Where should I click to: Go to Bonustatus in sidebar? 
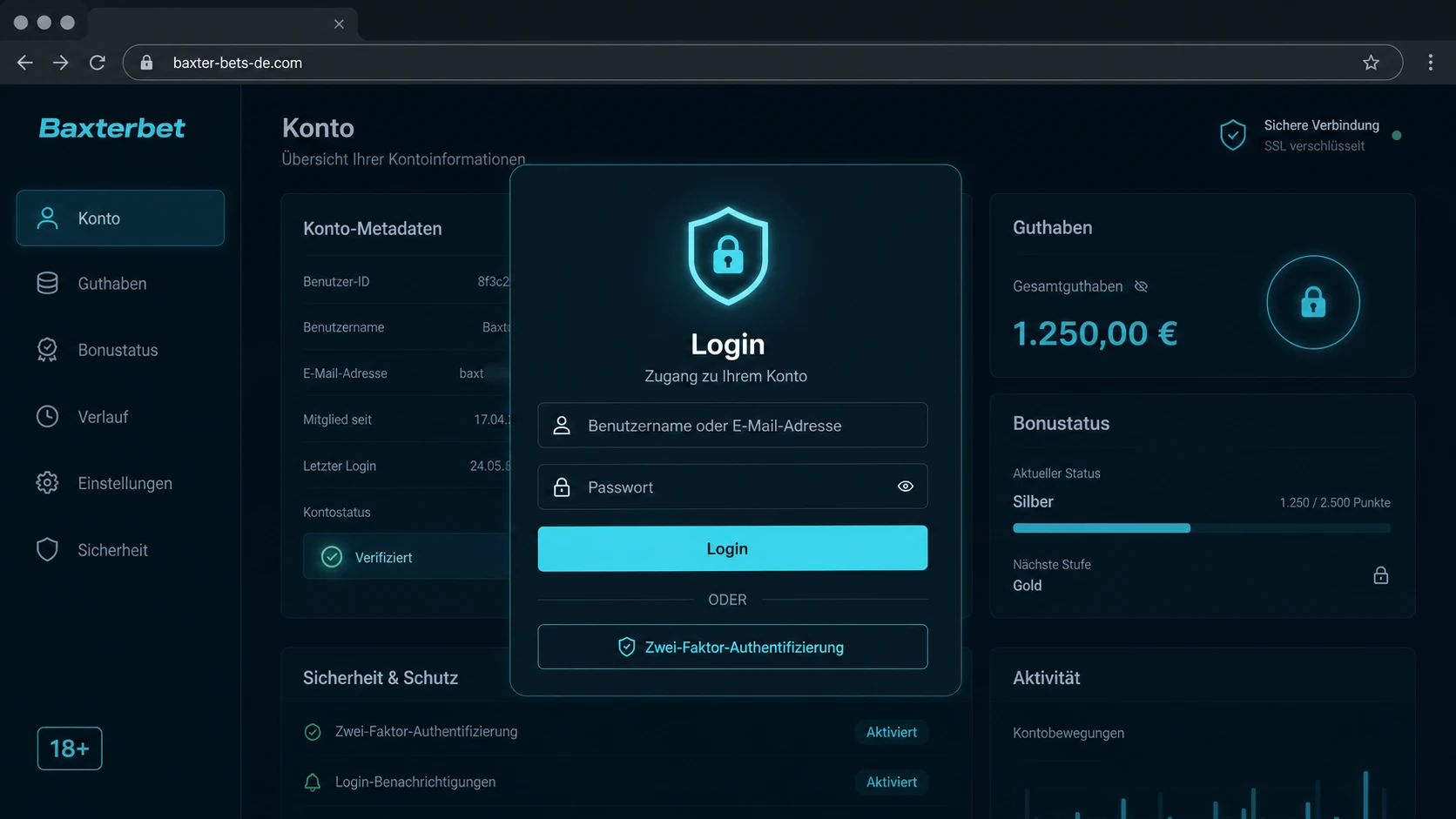[120, 350]
